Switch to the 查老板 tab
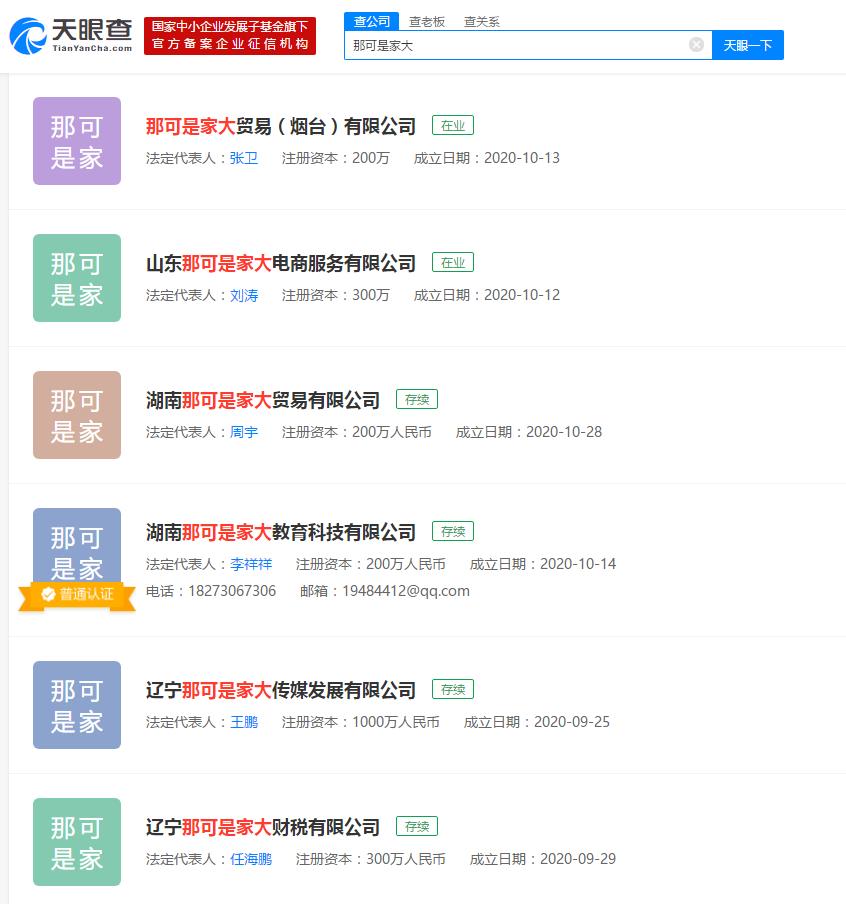Image resolution: width=846 pixels, height=904 pixels. pos(427,21)
